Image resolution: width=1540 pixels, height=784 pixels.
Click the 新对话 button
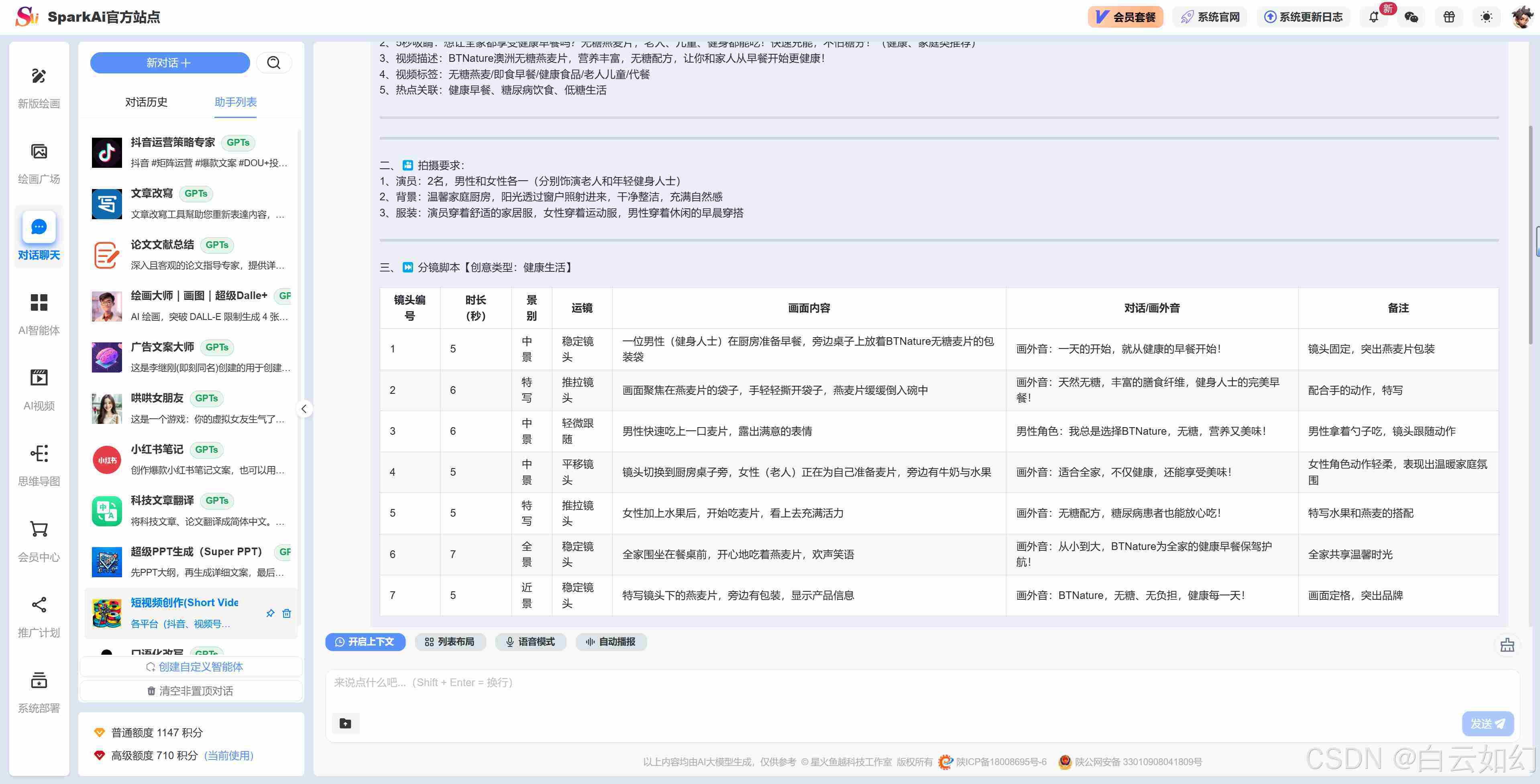click(170, 63)
